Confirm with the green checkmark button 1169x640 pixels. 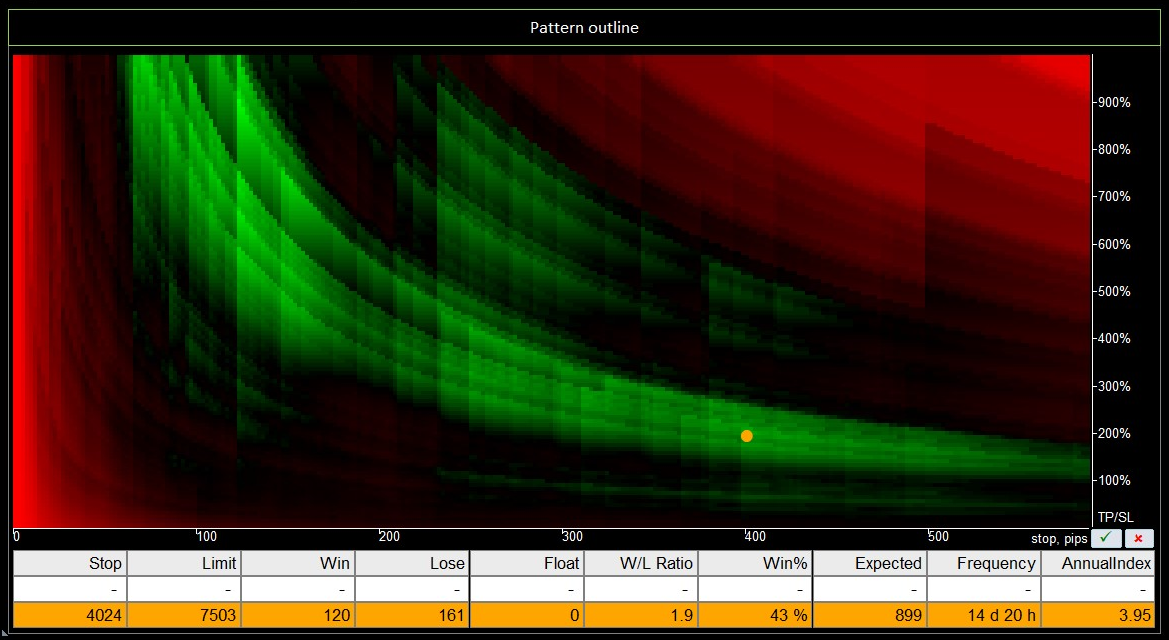pos(1106,538)
